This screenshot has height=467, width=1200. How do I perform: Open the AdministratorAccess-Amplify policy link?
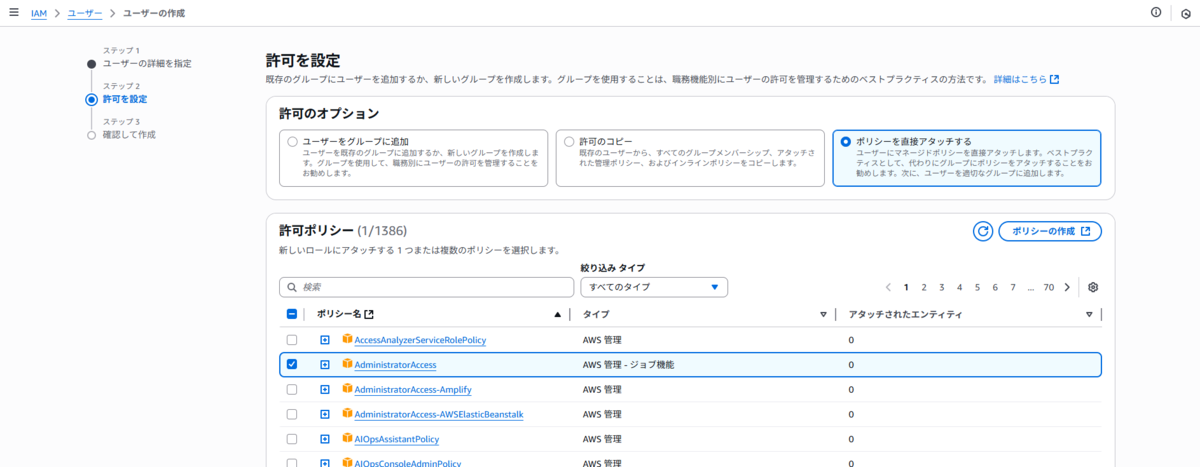pos(413,389)
